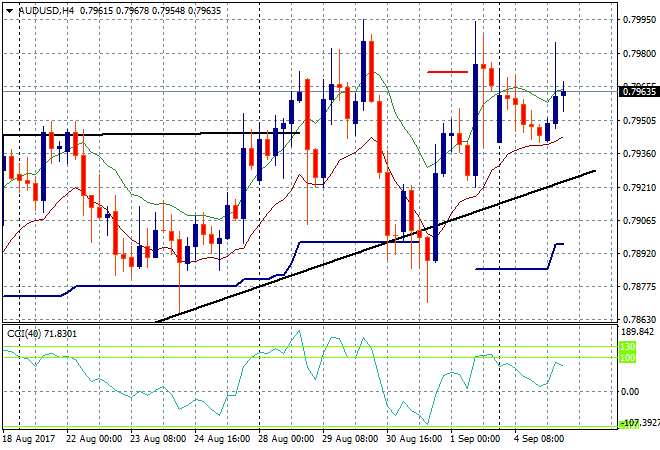The width and height of the screenshot is (660, 450).
Task: Click the 0.79505 price axis label
Action: pyautogui.click(x=639, y=121)
